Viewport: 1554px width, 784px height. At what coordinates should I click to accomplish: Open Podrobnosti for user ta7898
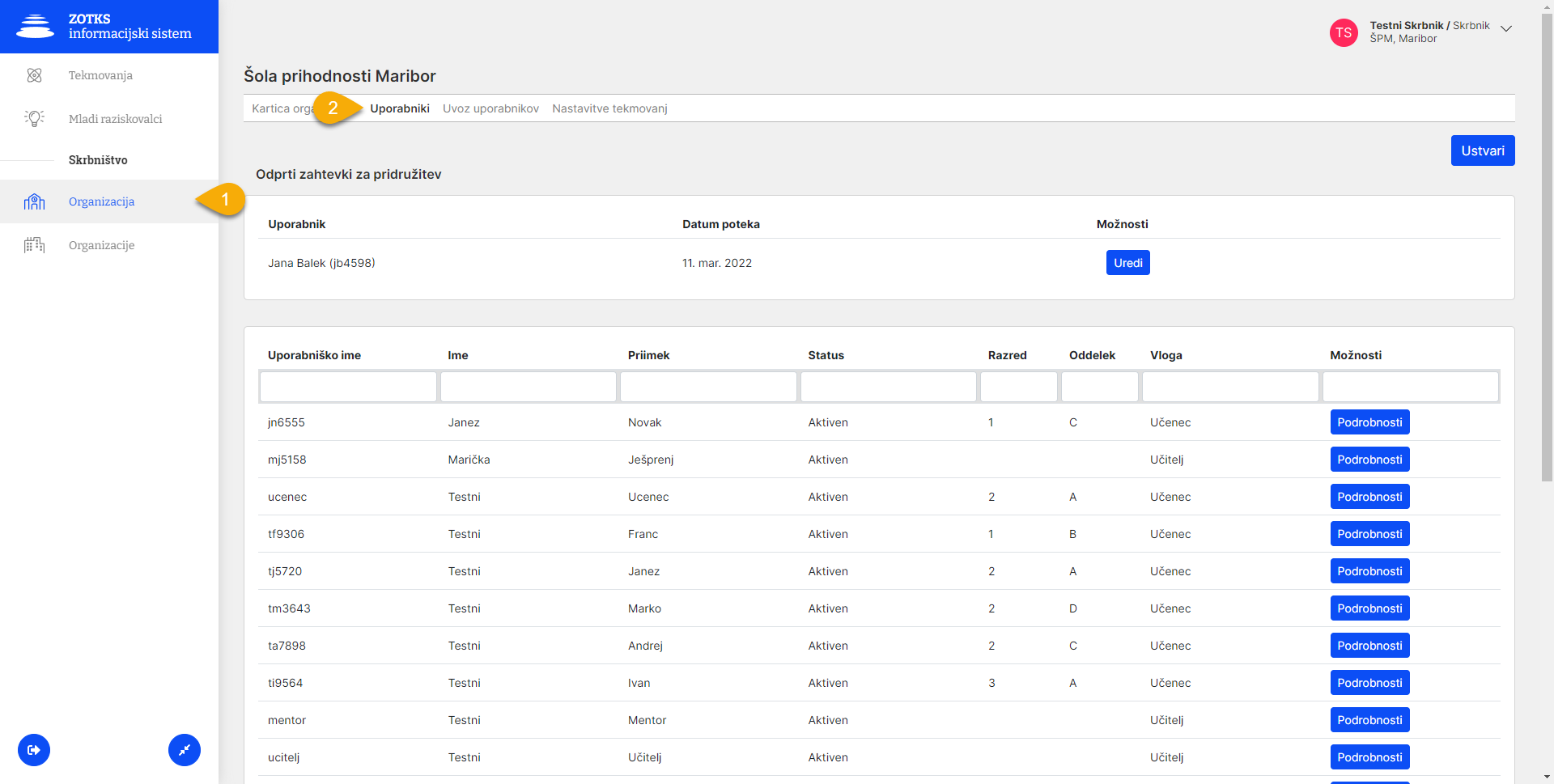(x=1369, y=646)
